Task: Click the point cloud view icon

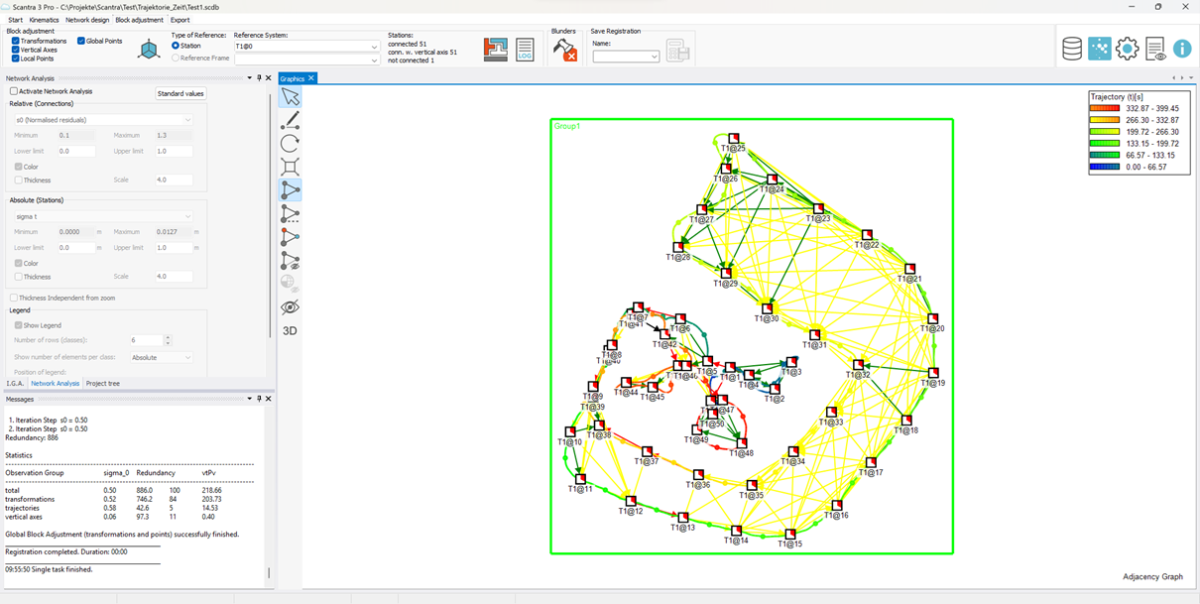Action: tap(1099, 48)
